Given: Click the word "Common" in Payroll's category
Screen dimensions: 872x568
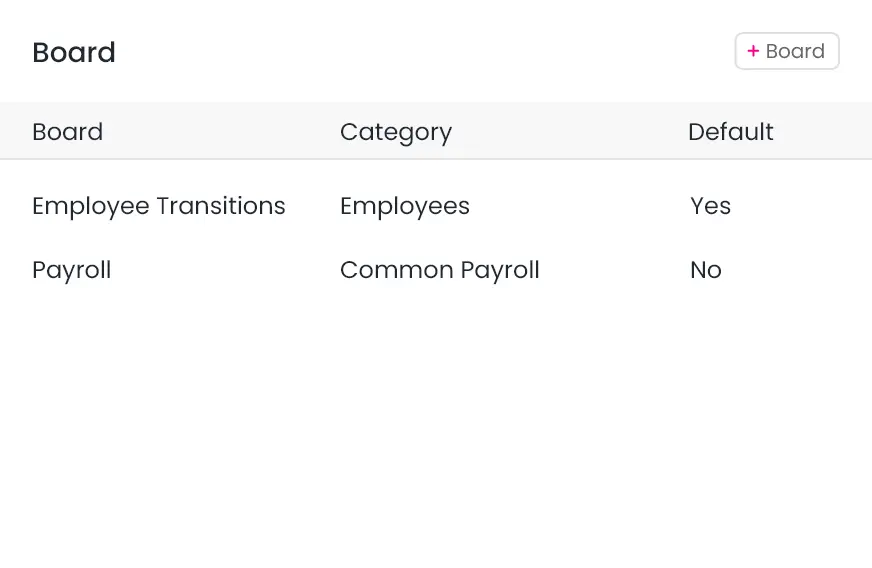Looking at the screenshot, I should (396, 270).
